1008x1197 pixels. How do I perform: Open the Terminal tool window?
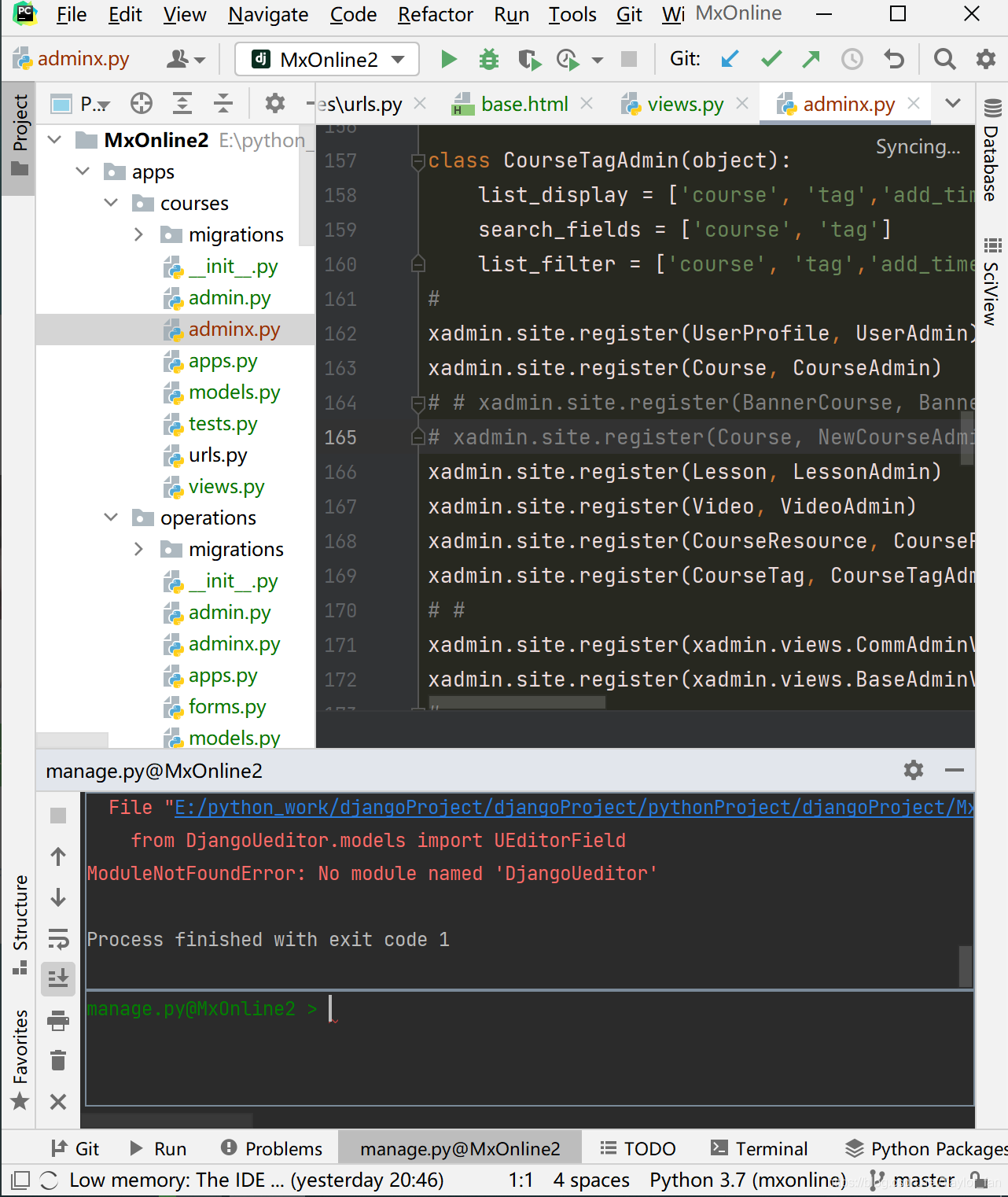pyautogui.click(x=759, y=1149)
